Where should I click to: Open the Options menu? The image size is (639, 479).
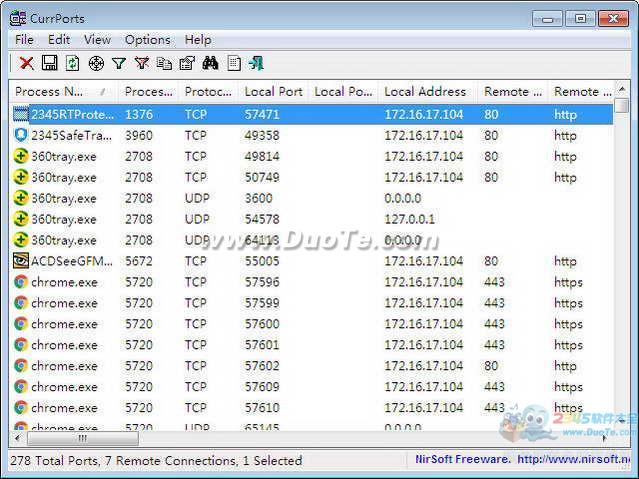[147, 40]
